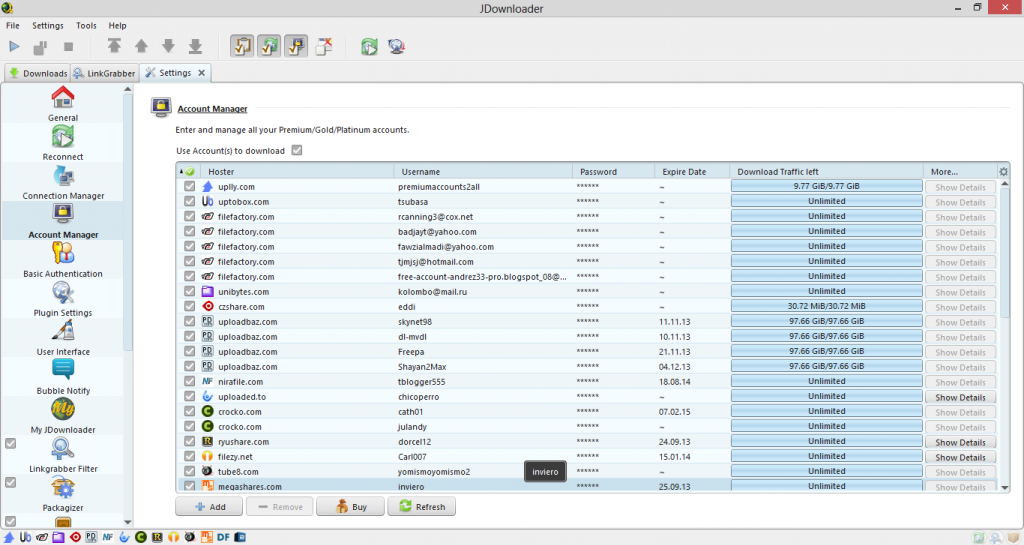Screen dimensions: 1024x545
Task: Click the silent mode toolbar icon
Action: click(x=324, y=46)
